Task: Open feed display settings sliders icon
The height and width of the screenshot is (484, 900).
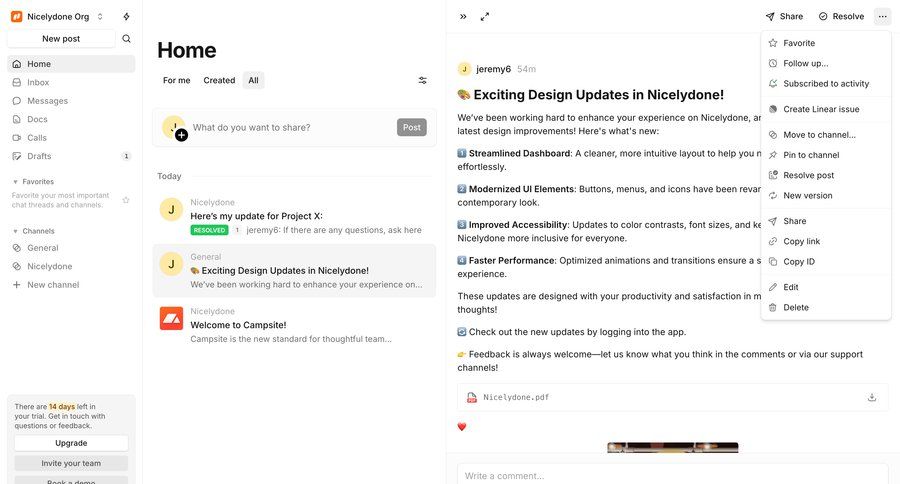Action: 422,80
